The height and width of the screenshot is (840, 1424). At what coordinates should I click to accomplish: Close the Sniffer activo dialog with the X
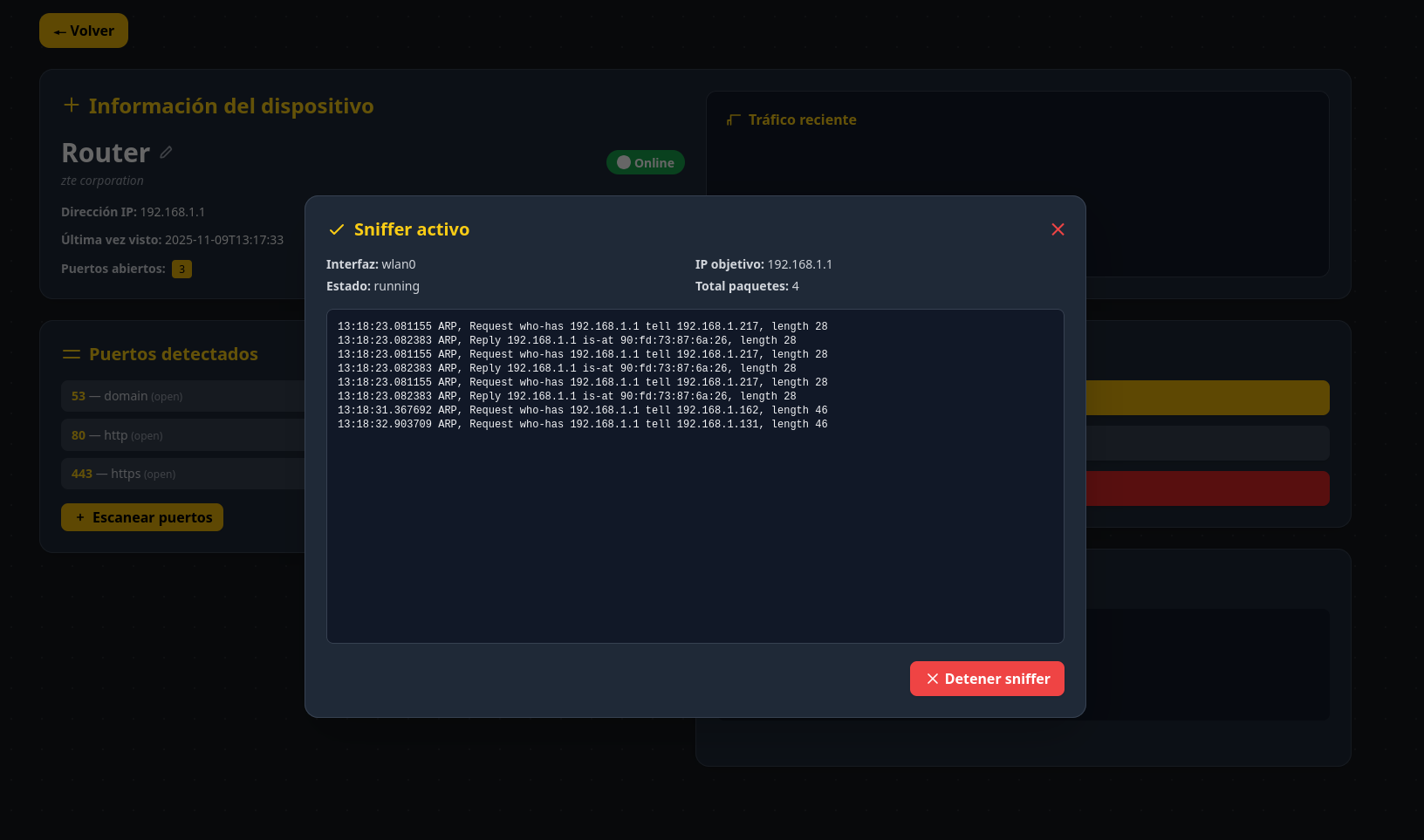point(1058,229)
